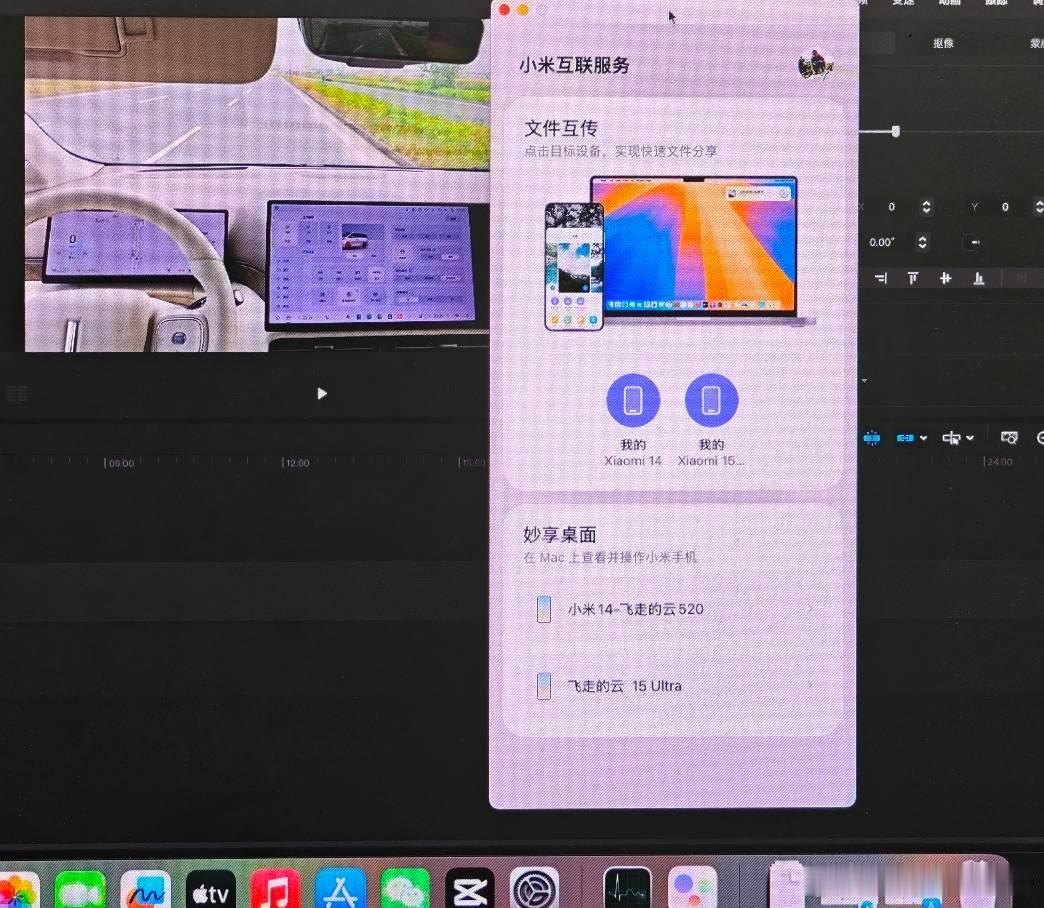This screenshot has height=908, width=1044.
Task: Open WeChat from the Dock
Action: 405,889
